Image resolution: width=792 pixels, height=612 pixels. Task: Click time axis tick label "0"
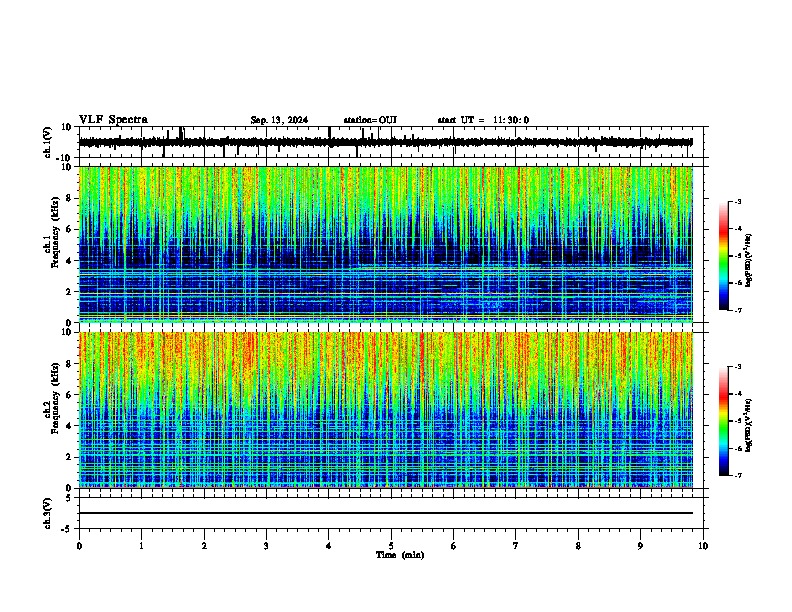pyautogui.click(x=79, y=546)
